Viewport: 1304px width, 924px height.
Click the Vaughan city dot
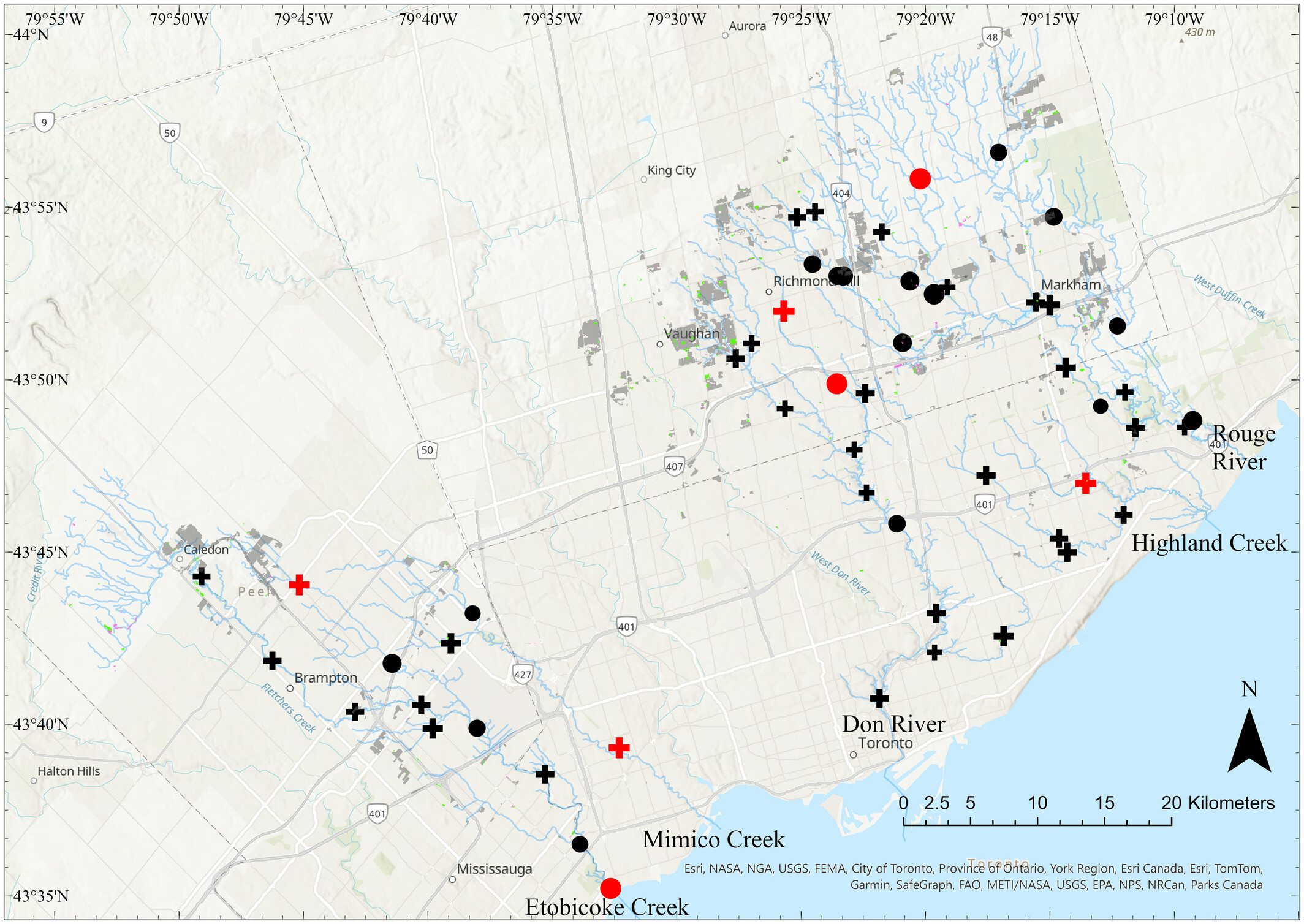coord(659,344)
